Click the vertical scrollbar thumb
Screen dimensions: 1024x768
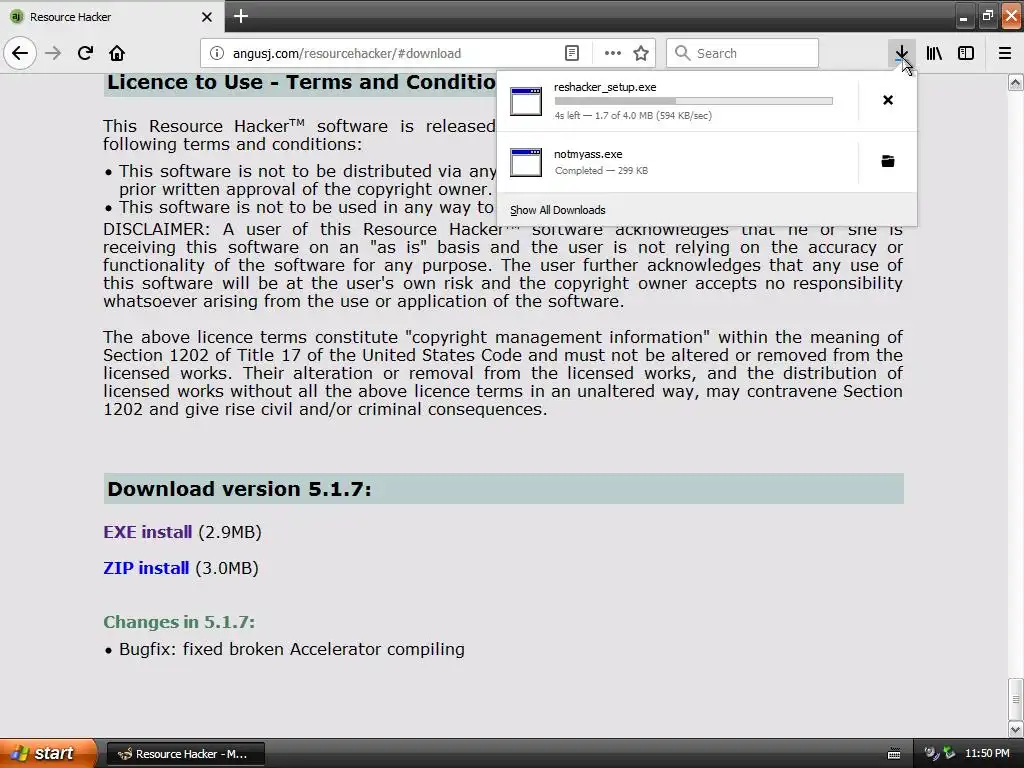point(1016,699)
